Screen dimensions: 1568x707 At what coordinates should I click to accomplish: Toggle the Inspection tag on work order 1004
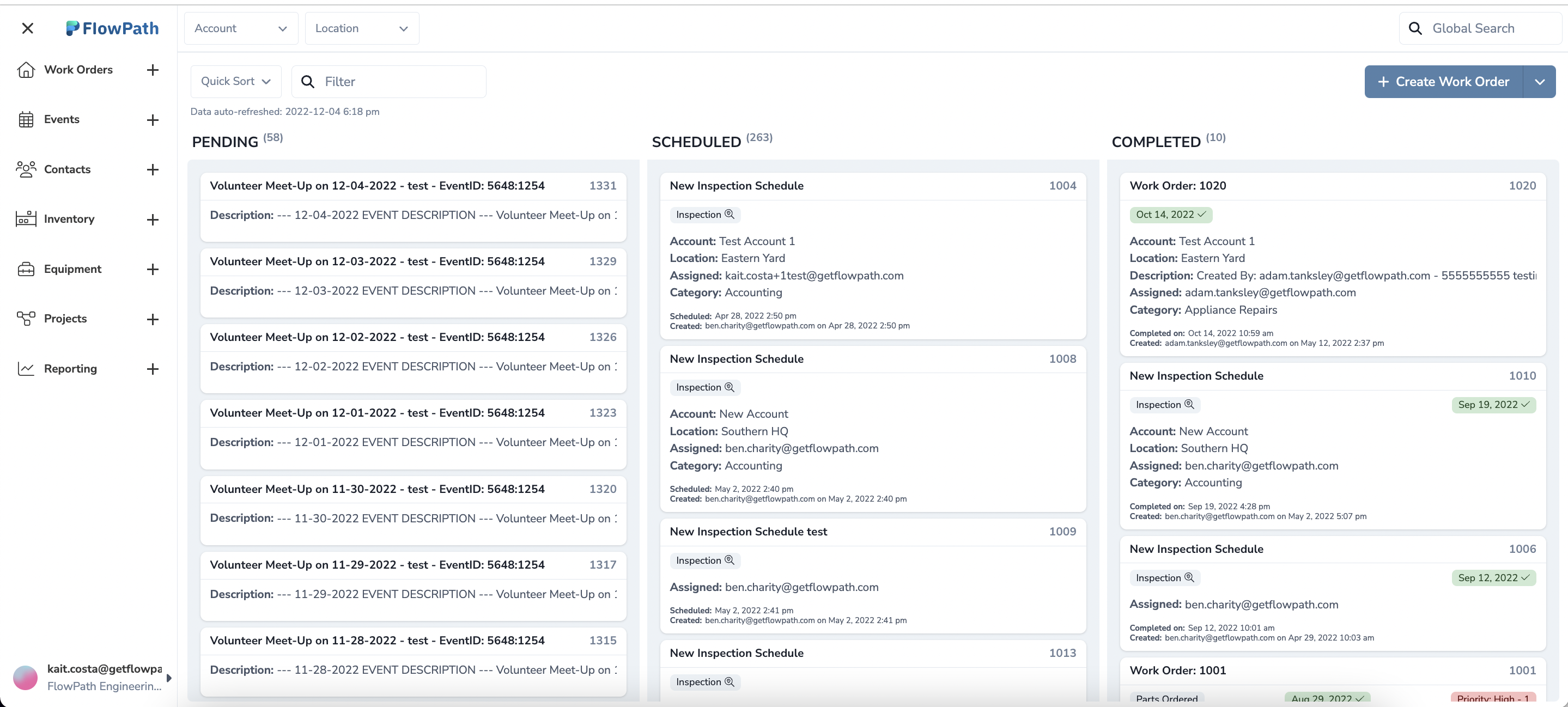tap(704, 214)
